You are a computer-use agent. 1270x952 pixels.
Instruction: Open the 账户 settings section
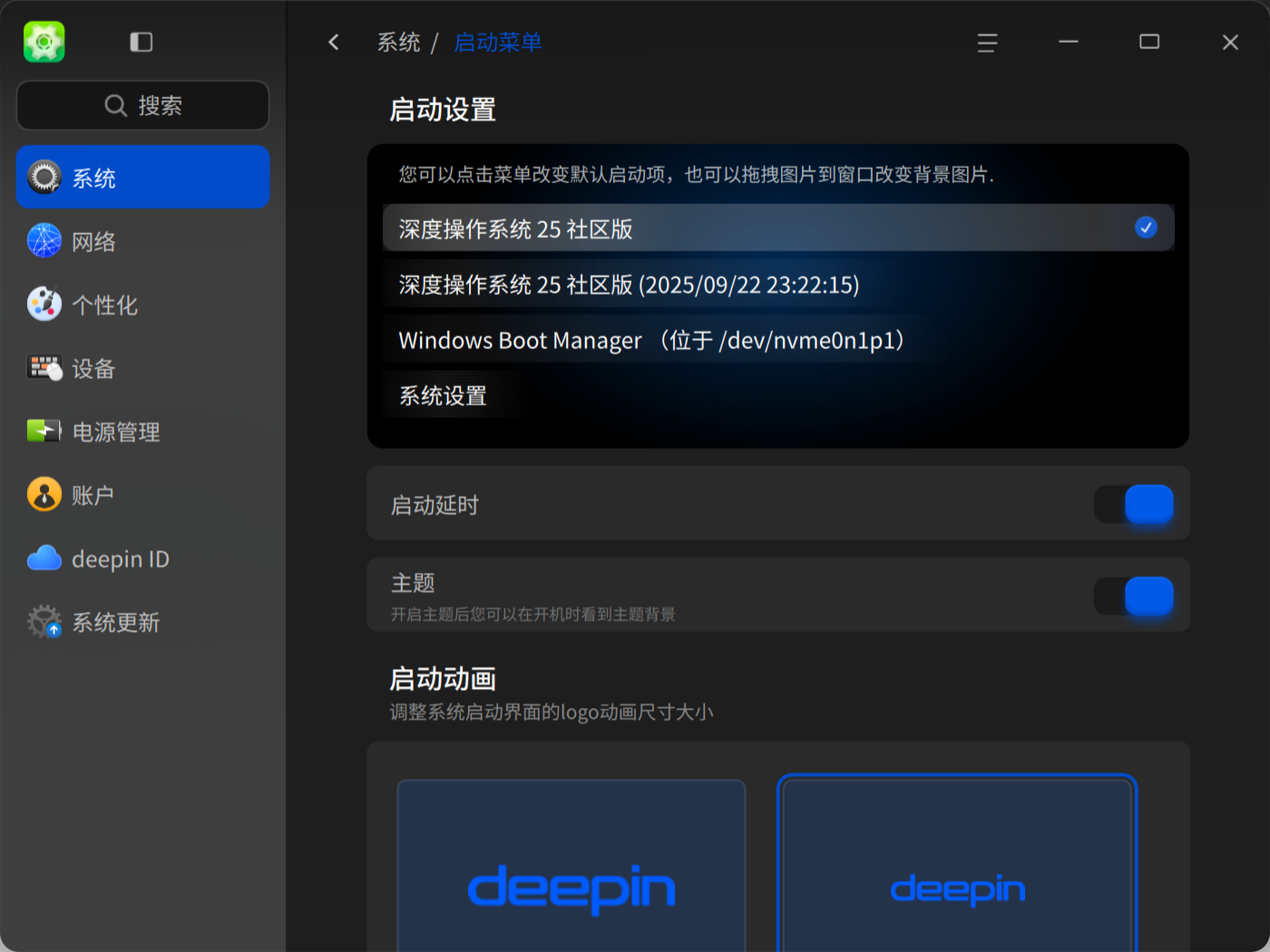tap(143, 495)
